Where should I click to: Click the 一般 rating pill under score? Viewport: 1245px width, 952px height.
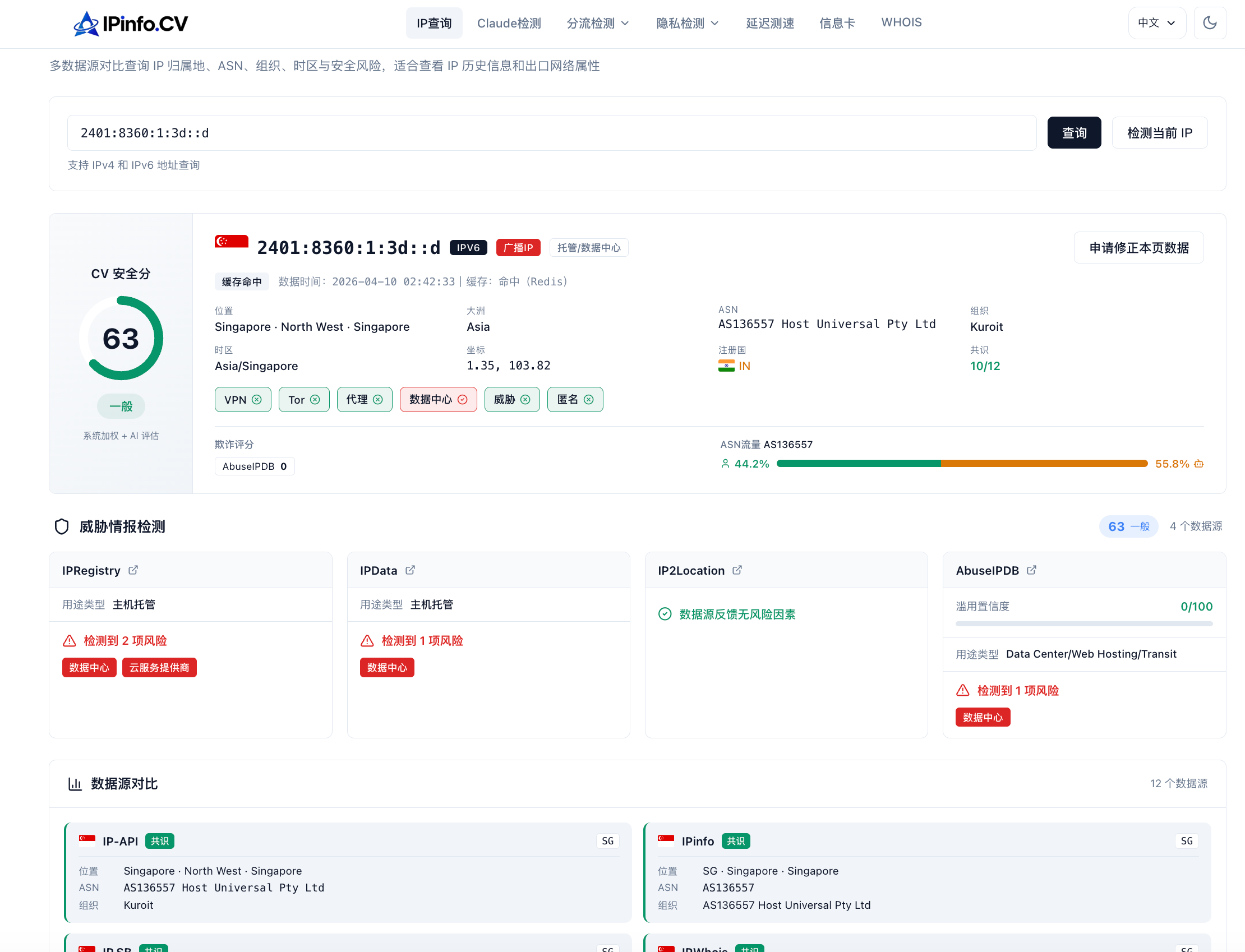[121, 406]
